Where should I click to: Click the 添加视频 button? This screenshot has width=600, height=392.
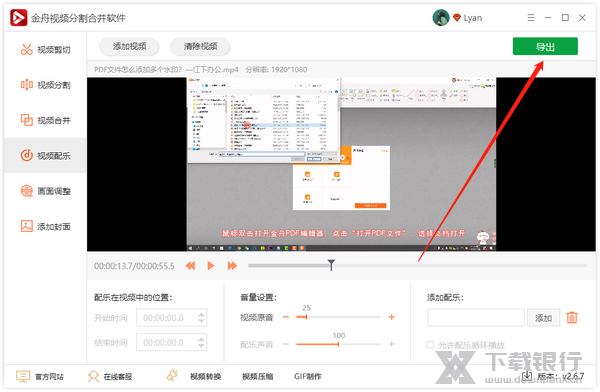pos(129,46)
